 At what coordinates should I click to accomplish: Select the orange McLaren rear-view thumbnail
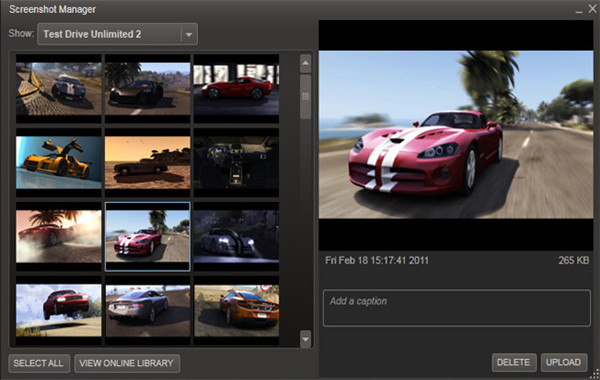tap(236, 310)
